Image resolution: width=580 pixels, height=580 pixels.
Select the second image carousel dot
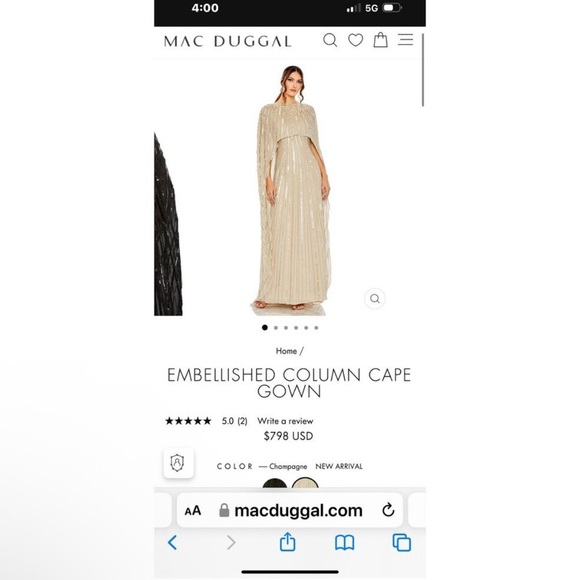(x=276, y=328)
